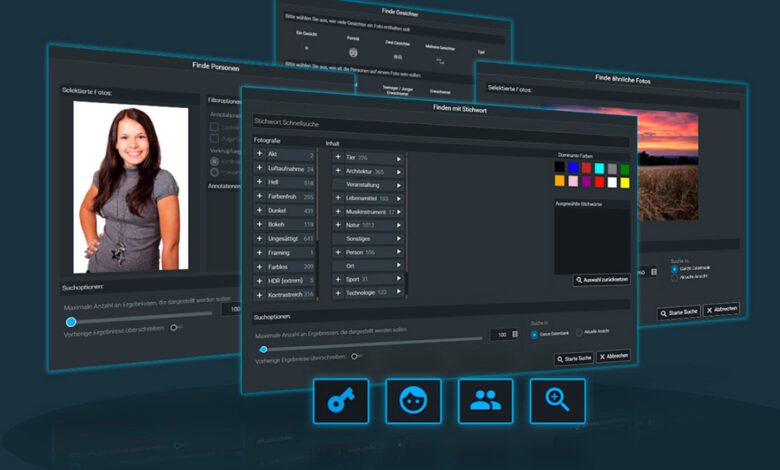Click the Auswahl zurücksetzen button

(x=601, y=280)
